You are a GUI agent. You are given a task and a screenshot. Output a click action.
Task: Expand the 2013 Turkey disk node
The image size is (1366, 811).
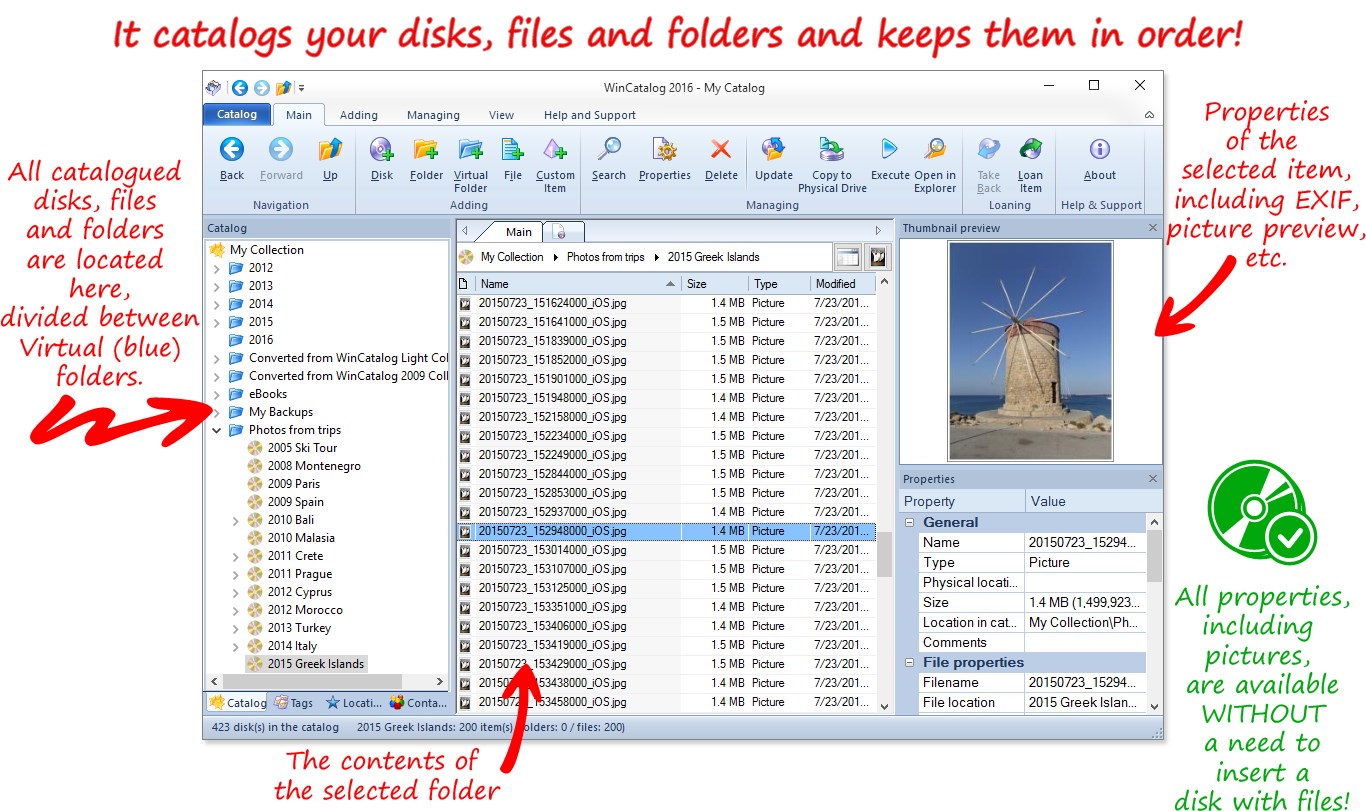point(236,628)
